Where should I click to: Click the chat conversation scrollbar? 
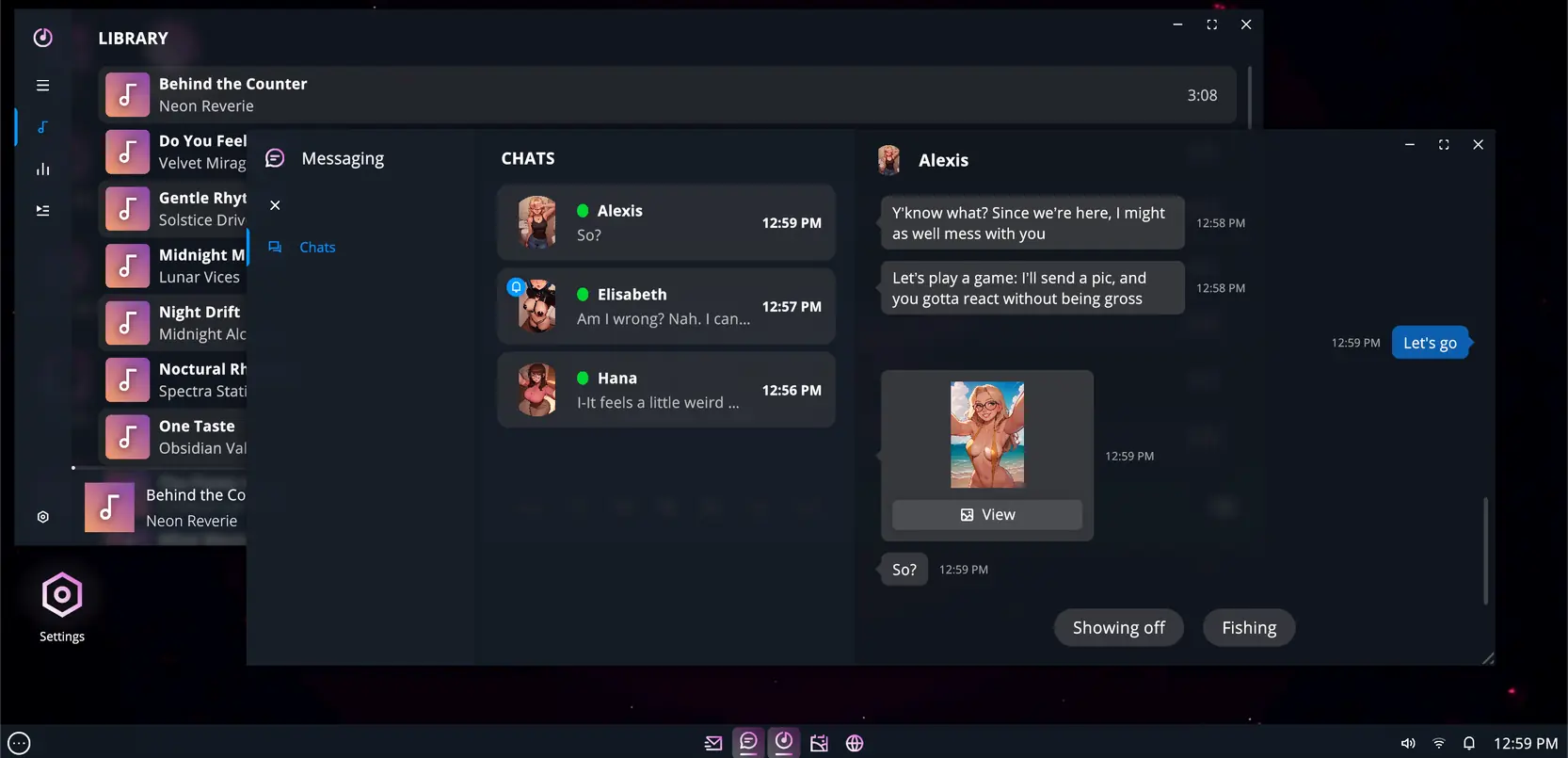[x=1485, y=551]
